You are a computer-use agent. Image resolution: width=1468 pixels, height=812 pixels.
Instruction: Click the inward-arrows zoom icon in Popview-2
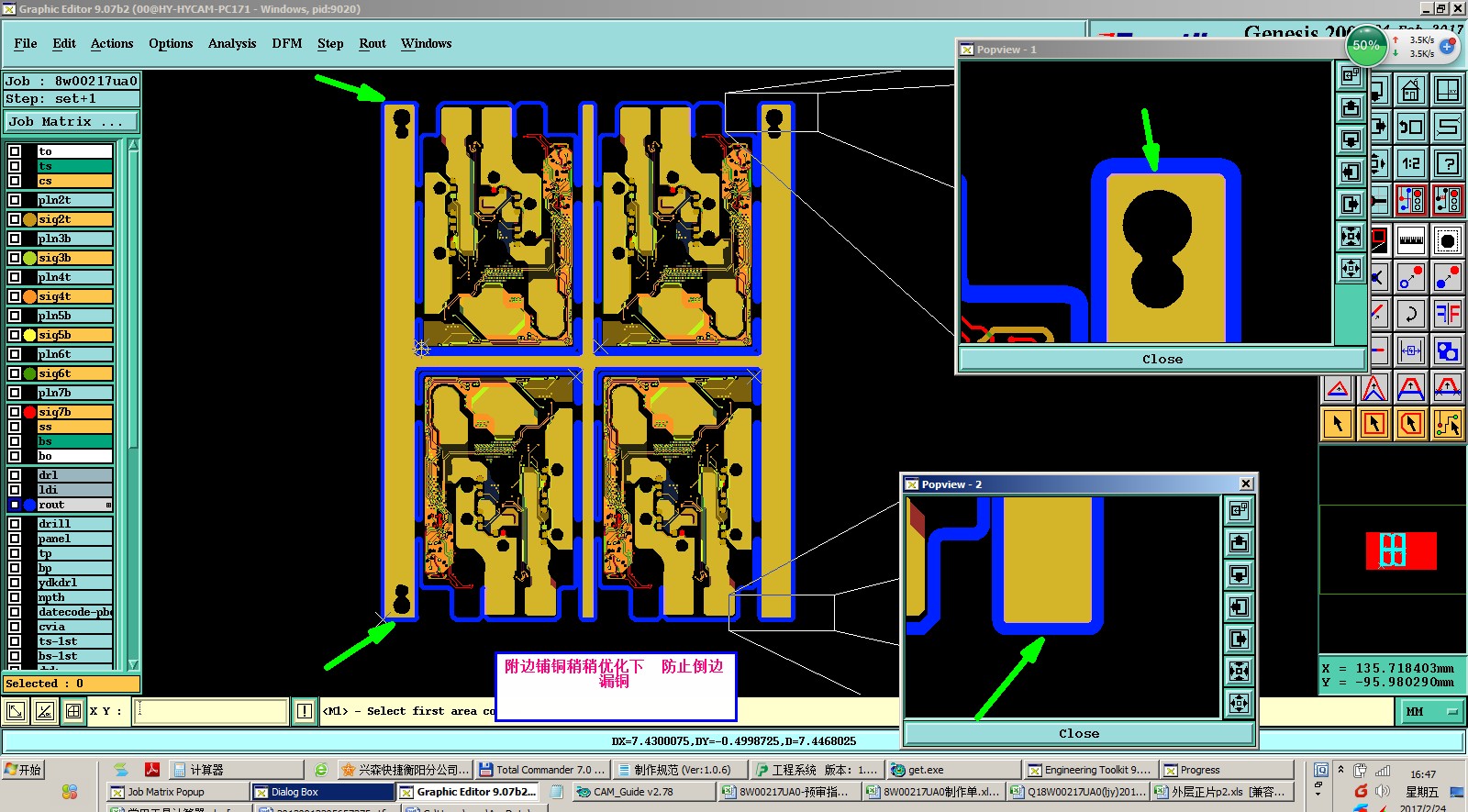(x=1239, y=671)
